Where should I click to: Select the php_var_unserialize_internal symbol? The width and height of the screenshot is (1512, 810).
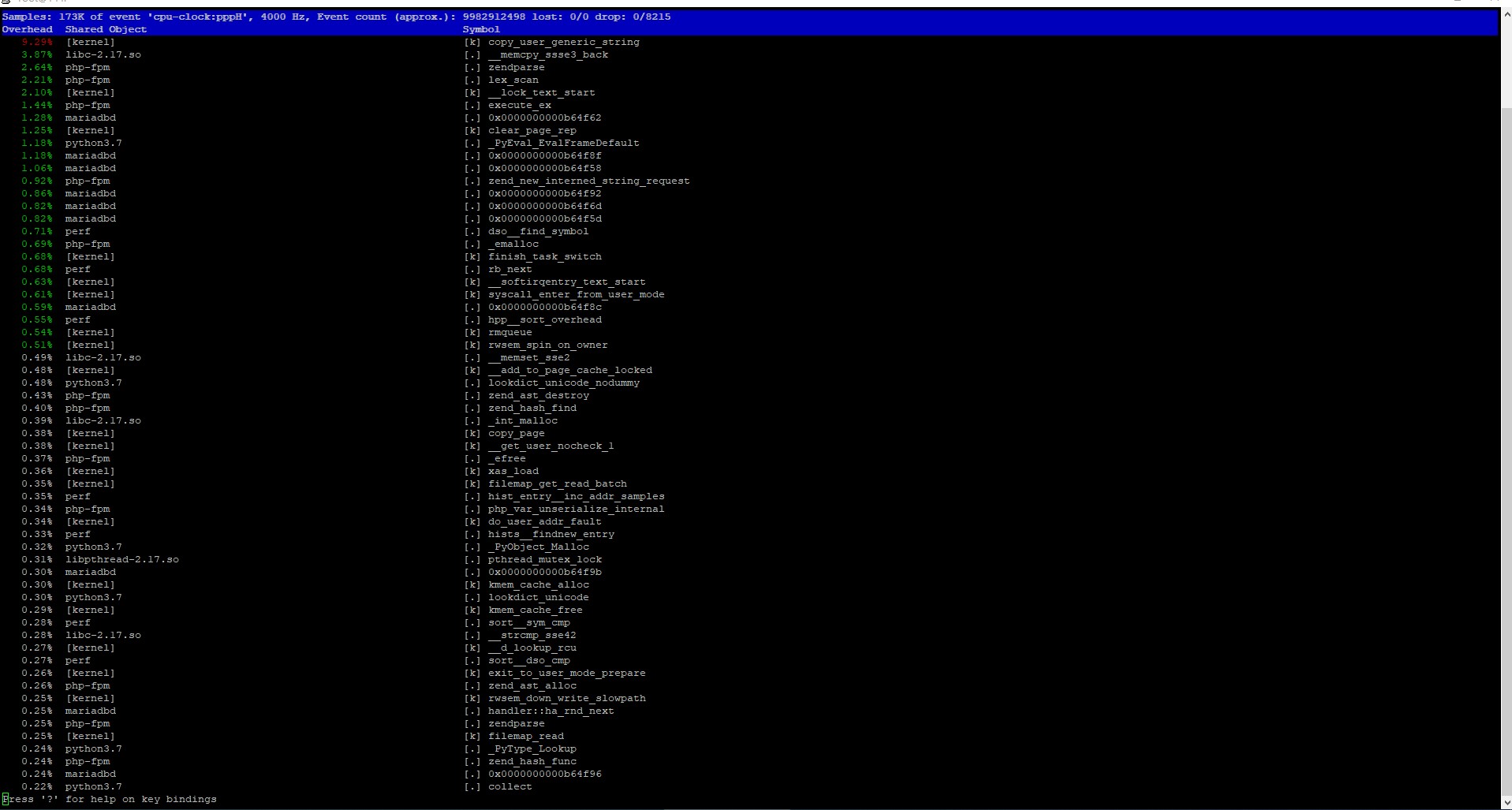coord(577,509)
